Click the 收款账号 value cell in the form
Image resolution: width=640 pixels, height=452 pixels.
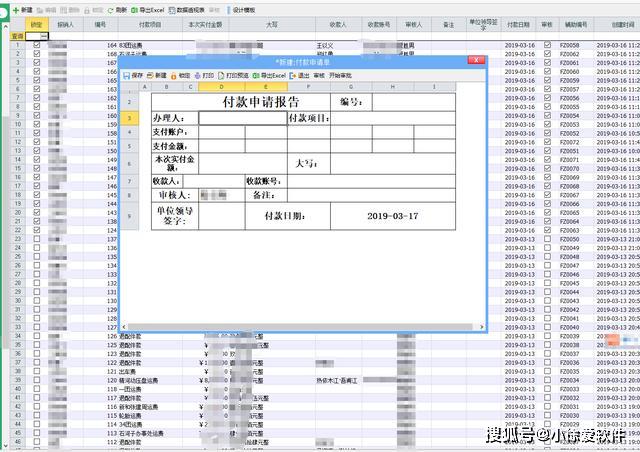click(371, 181)
